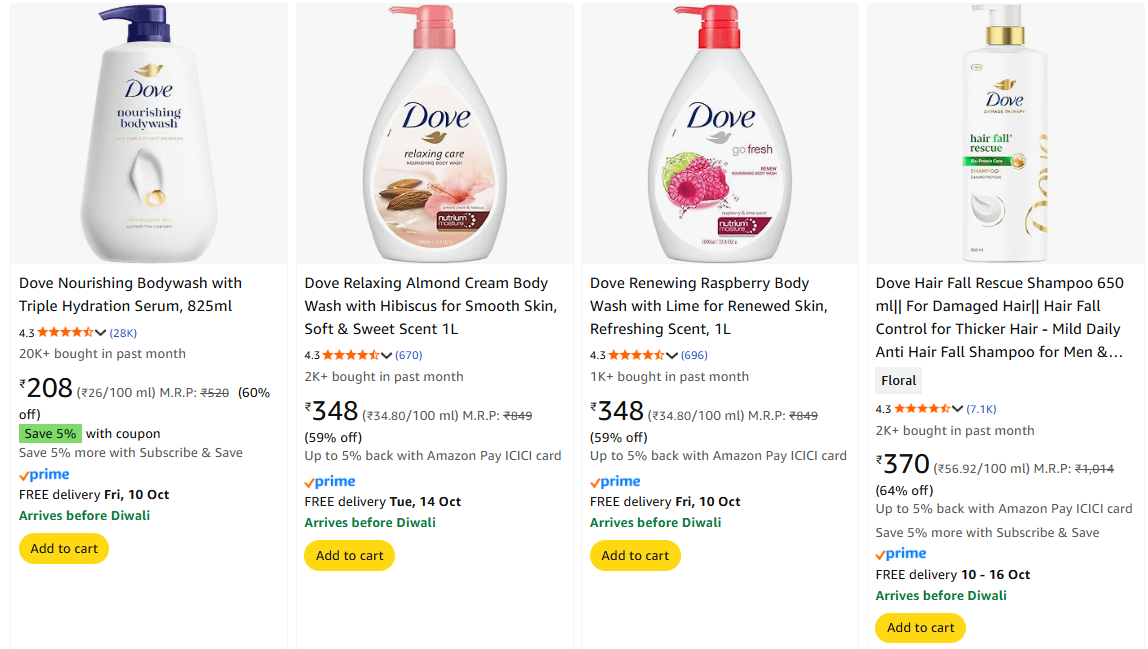The width and height of the screenshot is (1148, 649).
Task: Expand rating popover for Nourishing Bodywash
Action: click(x=100, y=333)
